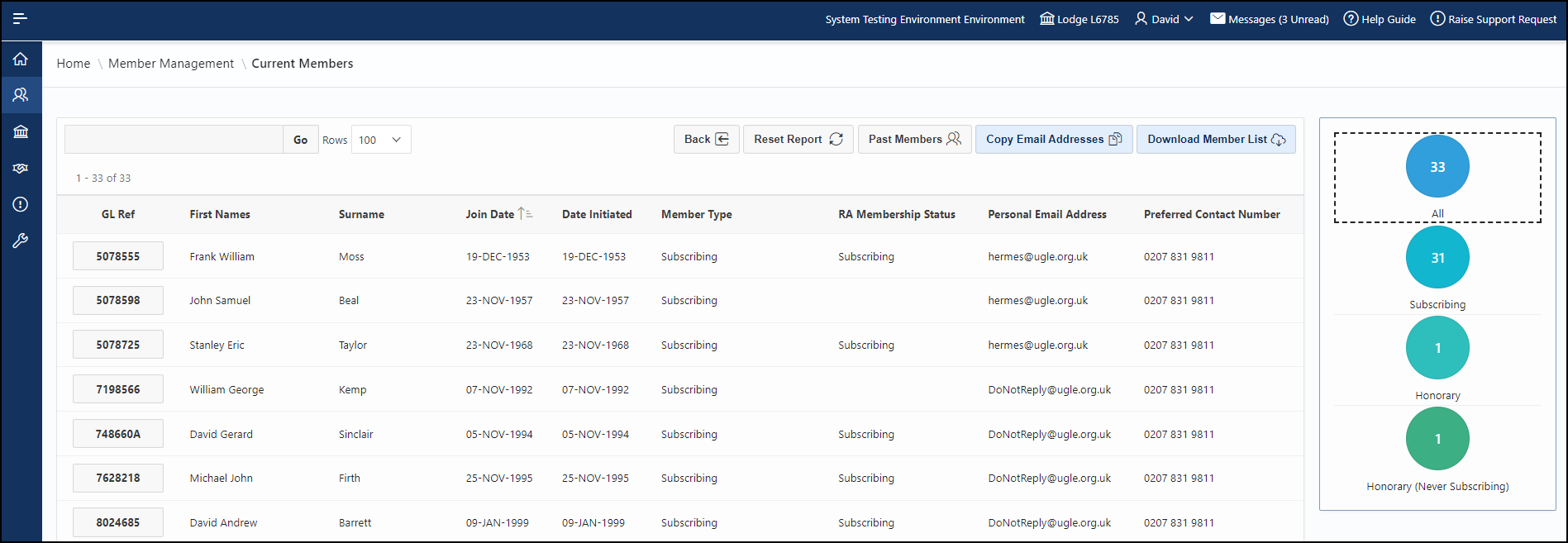Expand the Rows 100 dropdown
The height and width of the screenshot is (543, 1568).
click(380, 140)
